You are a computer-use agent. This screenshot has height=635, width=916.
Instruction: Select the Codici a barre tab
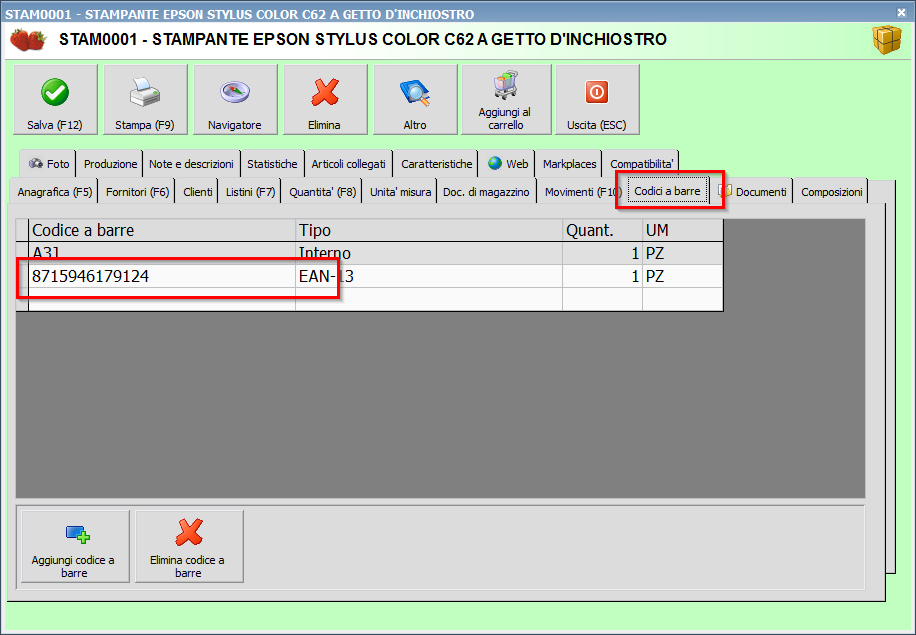(667, 191)
